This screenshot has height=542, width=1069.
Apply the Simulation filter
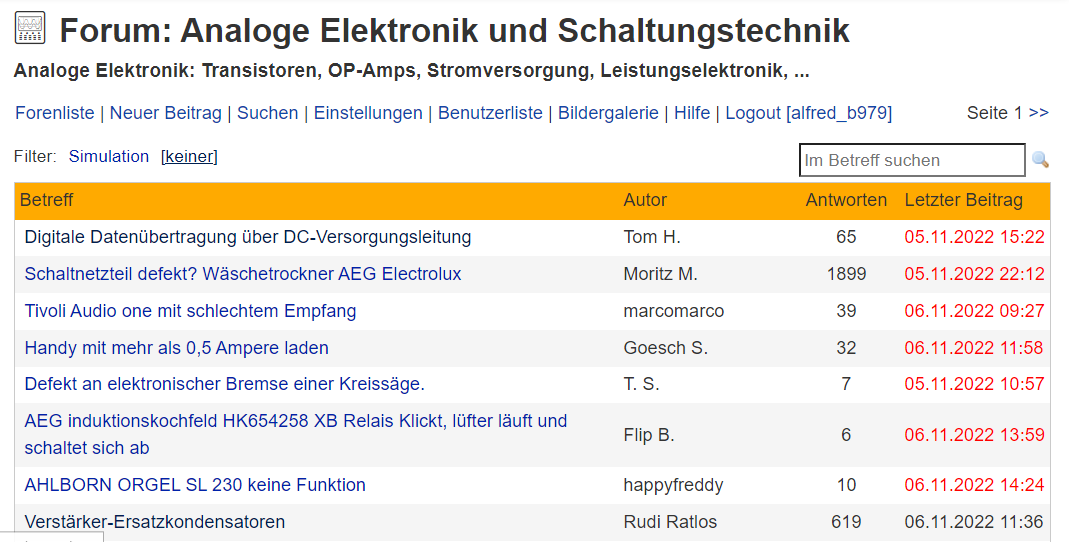coord(108,156)
